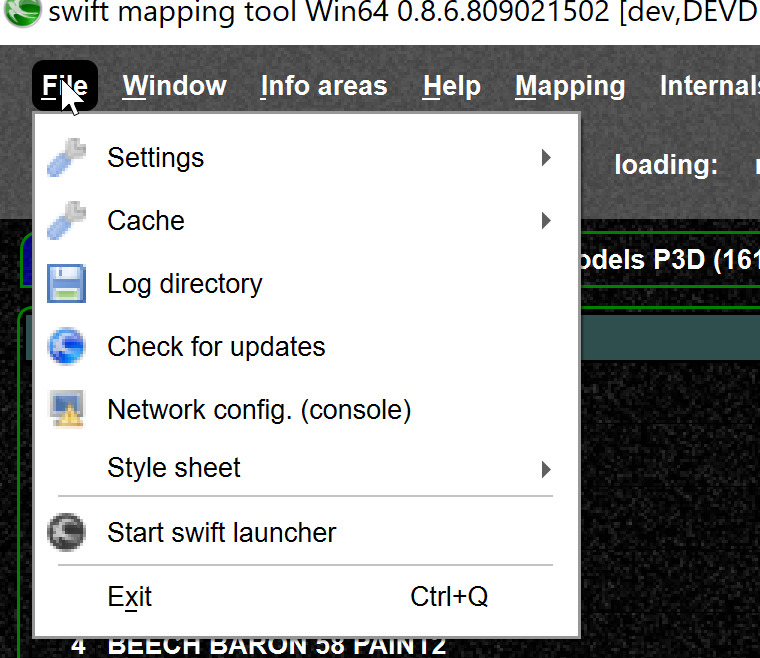Expand the Cache submenu arrow
This screenshot has height=658, width=760.
546,220
